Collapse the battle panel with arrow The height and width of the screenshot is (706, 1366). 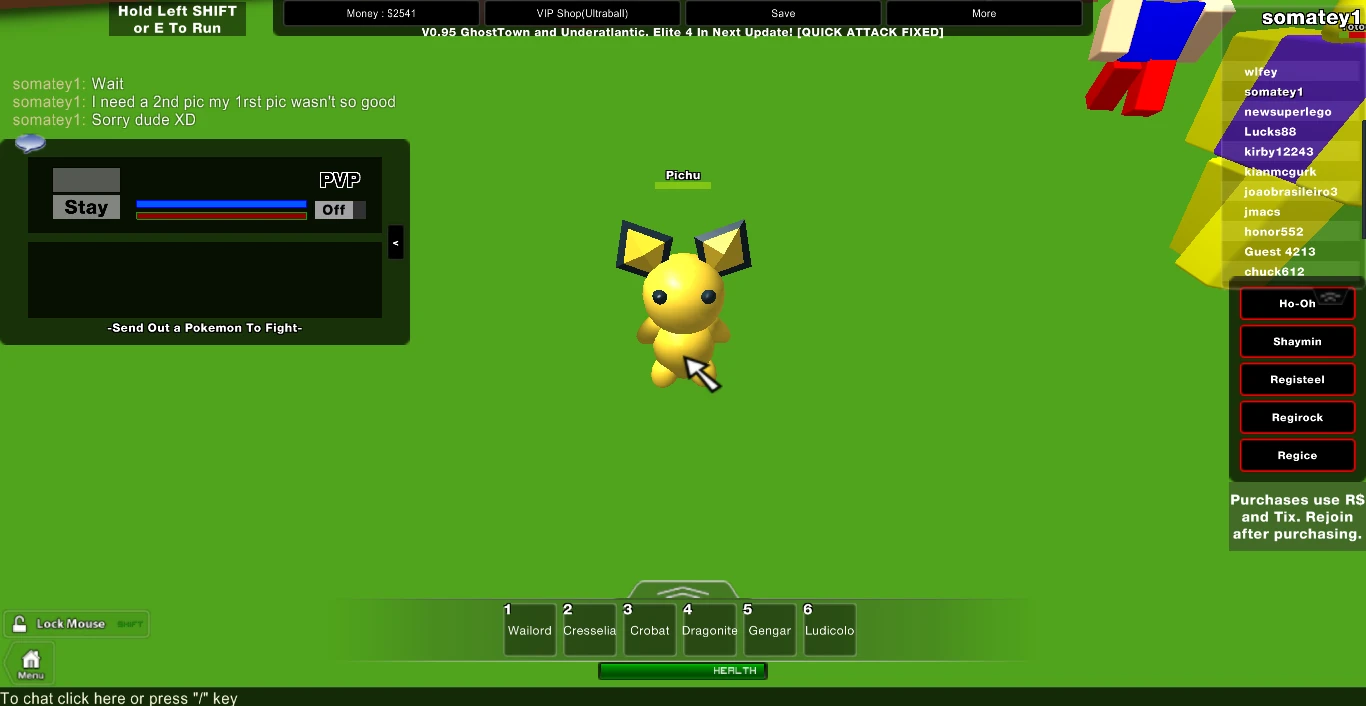point(396,242)
